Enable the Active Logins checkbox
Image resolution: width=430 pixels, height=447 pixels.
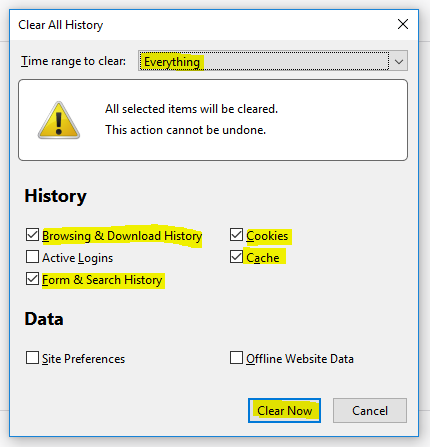point(32,257)
